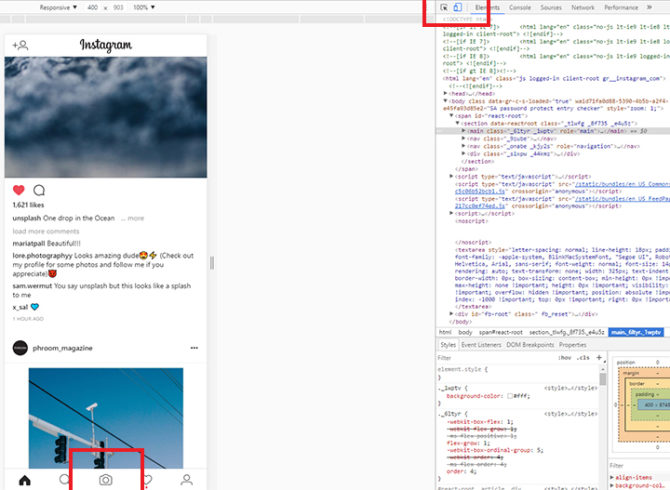Open phroom_magazine username link
The image size is (670, 490).
coord(62,348)
